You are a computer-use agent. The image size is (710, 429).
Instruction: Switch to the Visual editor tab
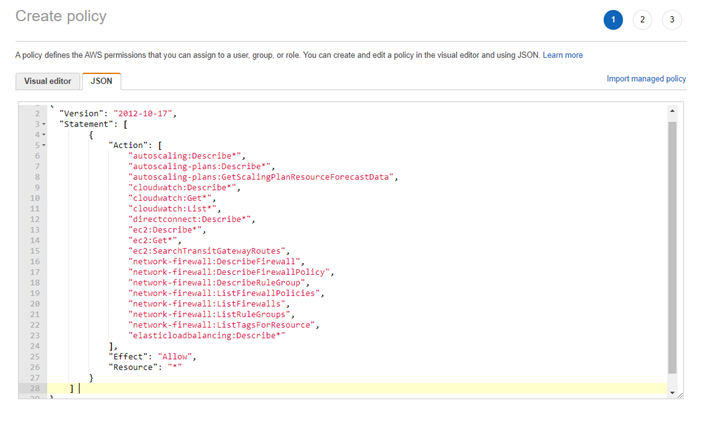coord(48,81)
